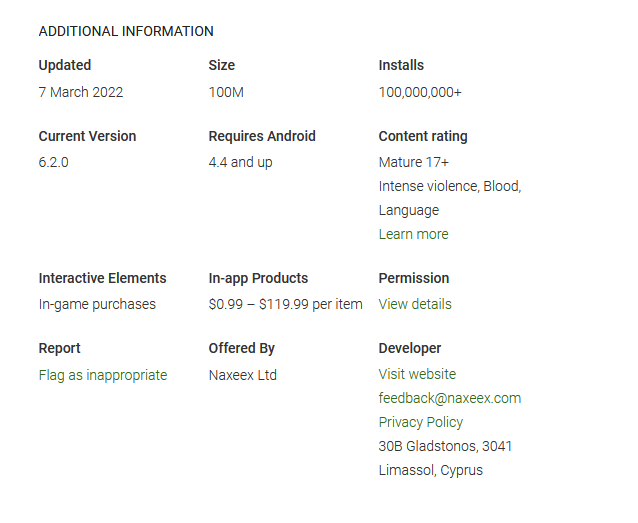Open the Learn more content rating link

(x=413, y=234)
